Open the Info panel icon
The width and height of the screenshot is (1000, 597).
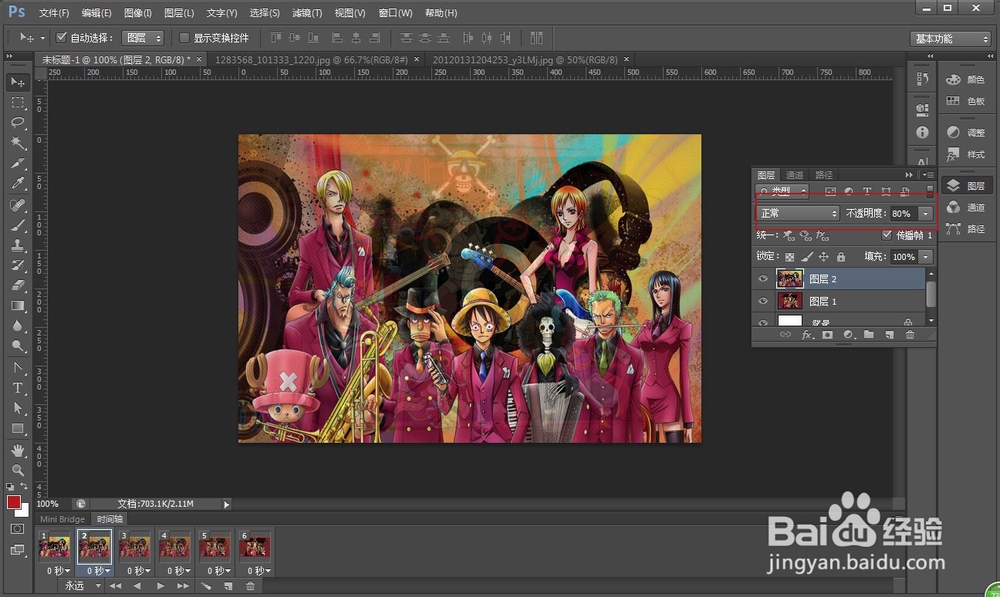point(922,132)
